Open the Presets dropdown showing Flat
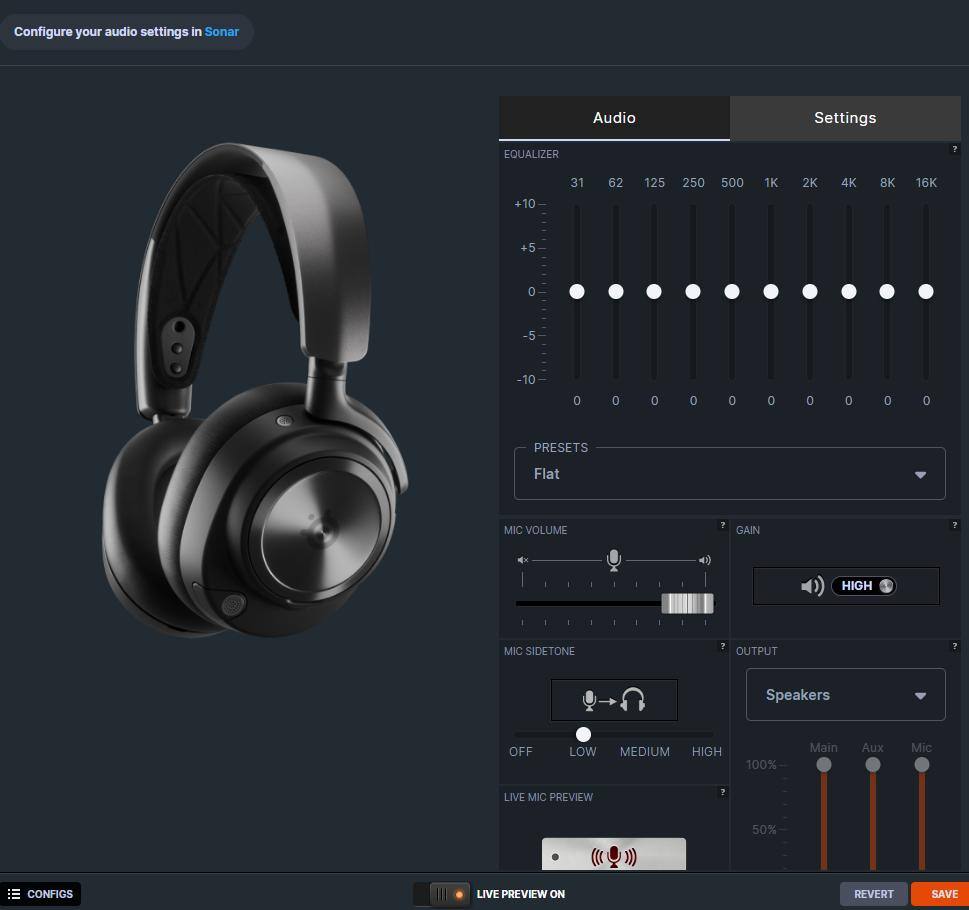Screen dimensions: 969x910 729,474
